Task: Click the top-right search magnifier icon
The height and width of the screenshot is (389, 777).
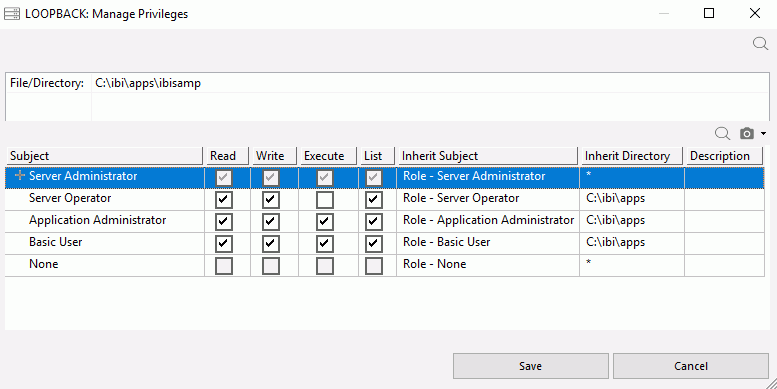Action: point(760,44)
